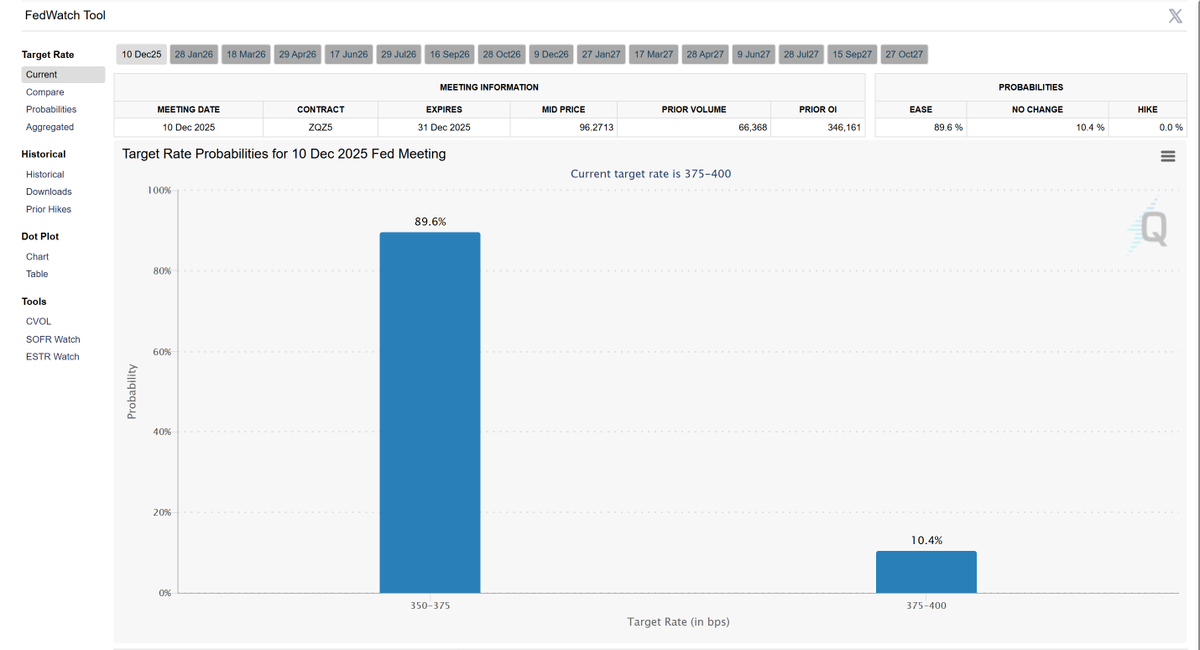Image resolution: width=1200 pixels, height=650 pixels.
Task: Select the 10 Dec25 meeting tab
Action: coord(142,54)
